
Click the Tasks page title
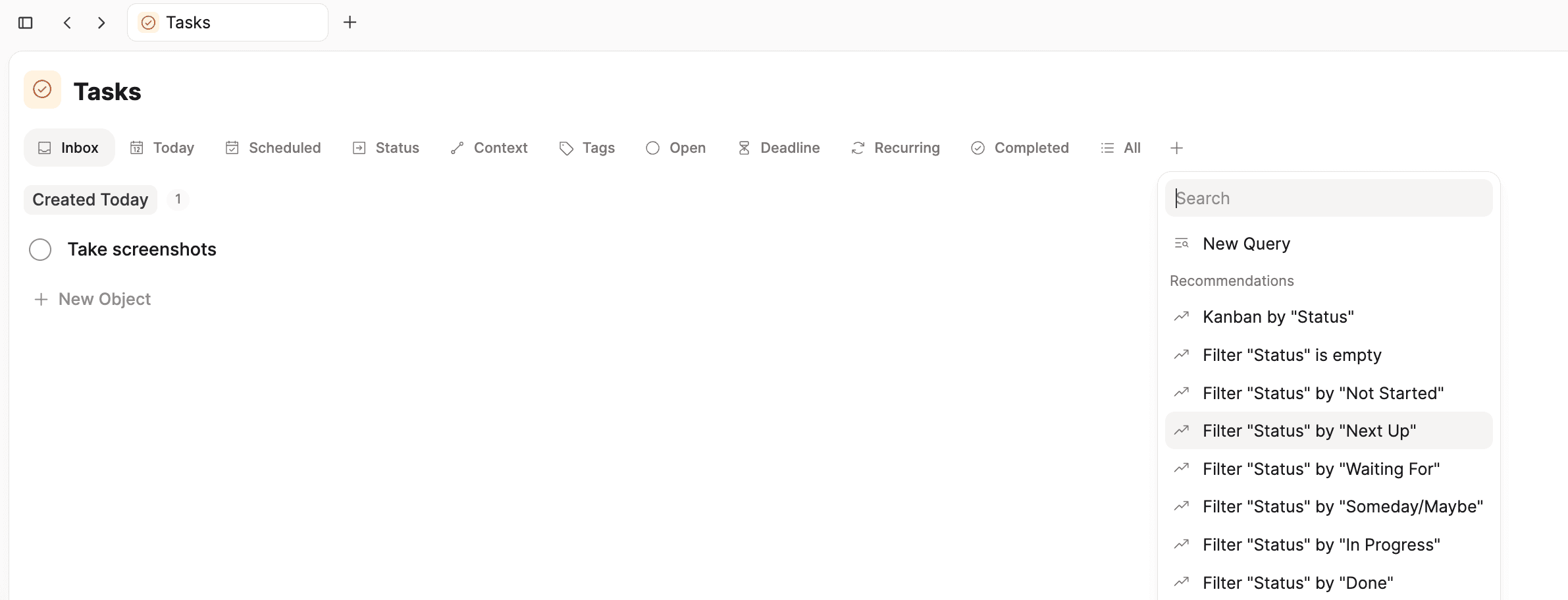pyautogui.click(x=107, y=92)
